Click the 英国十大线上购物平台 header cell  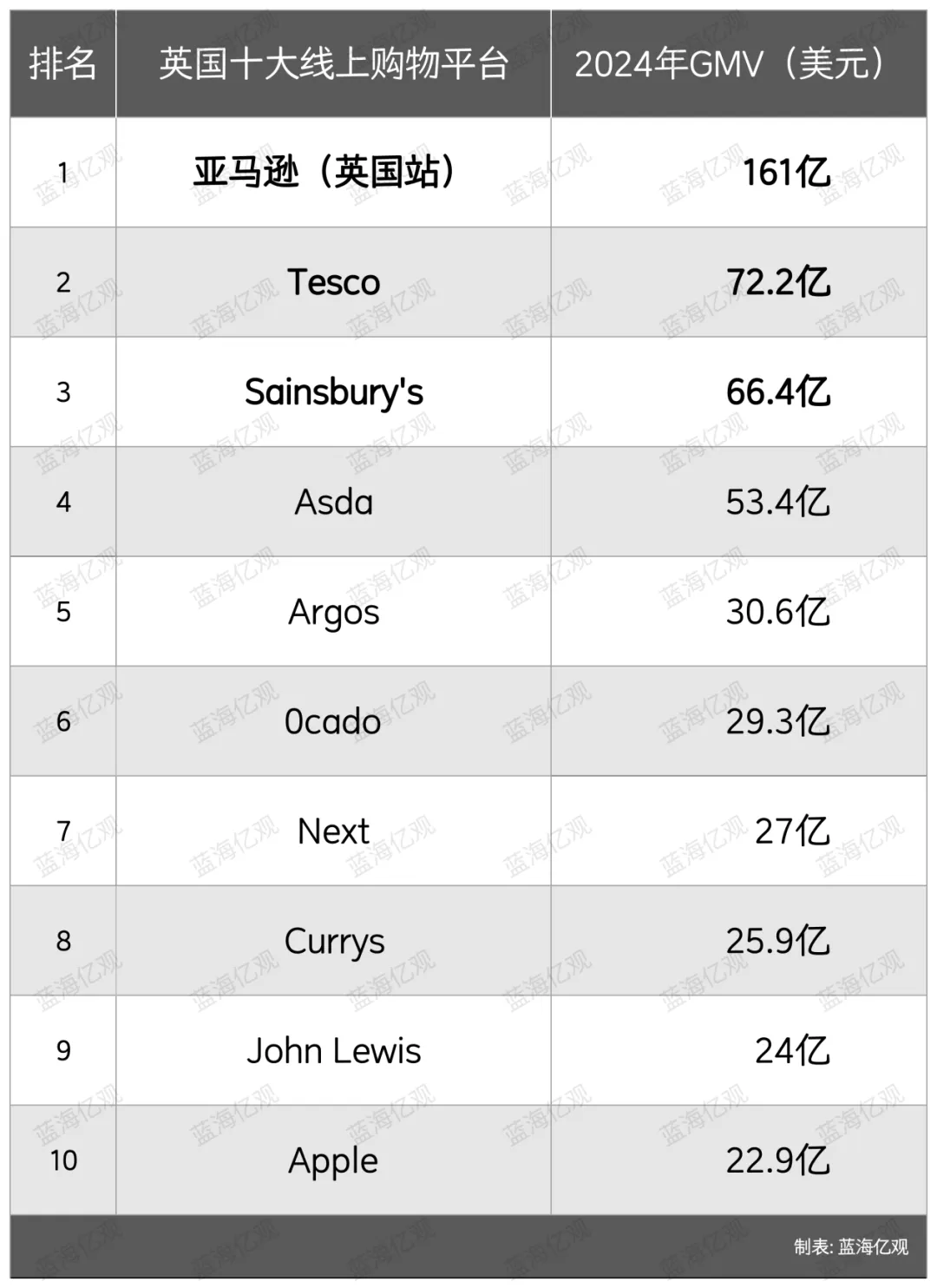coord(333,64)
